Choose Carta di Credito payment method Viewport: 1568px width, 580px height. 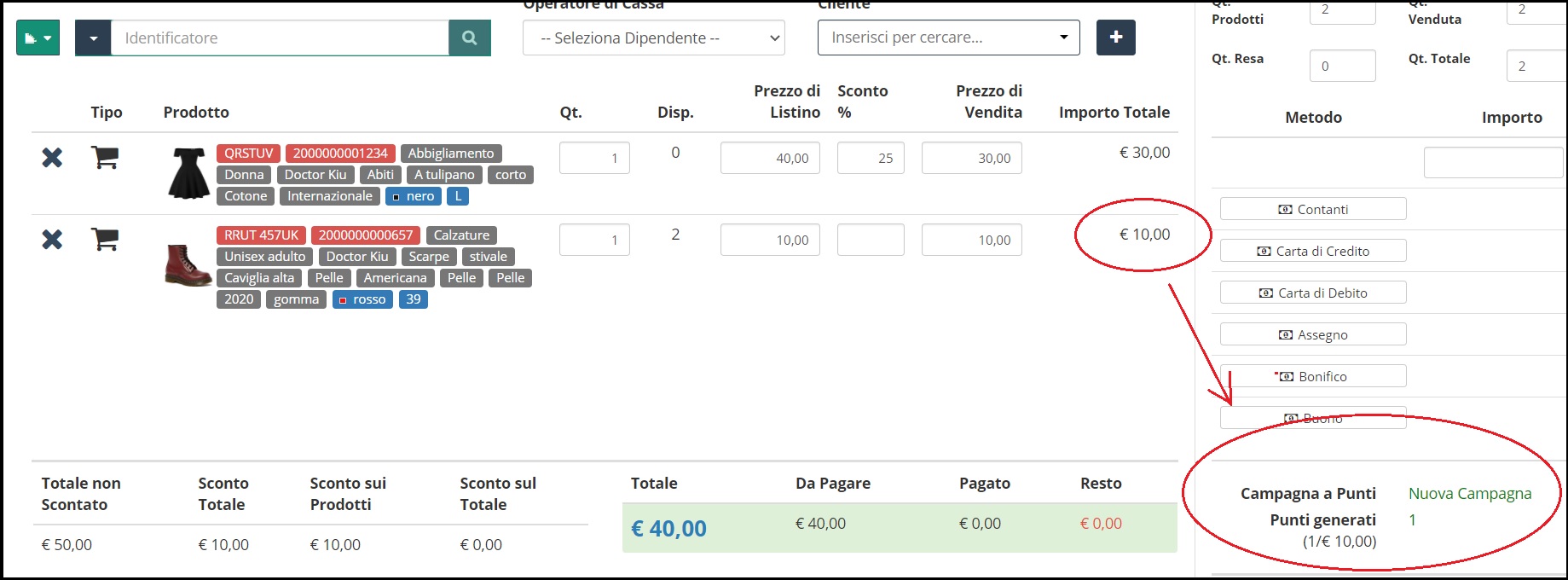1313,251
